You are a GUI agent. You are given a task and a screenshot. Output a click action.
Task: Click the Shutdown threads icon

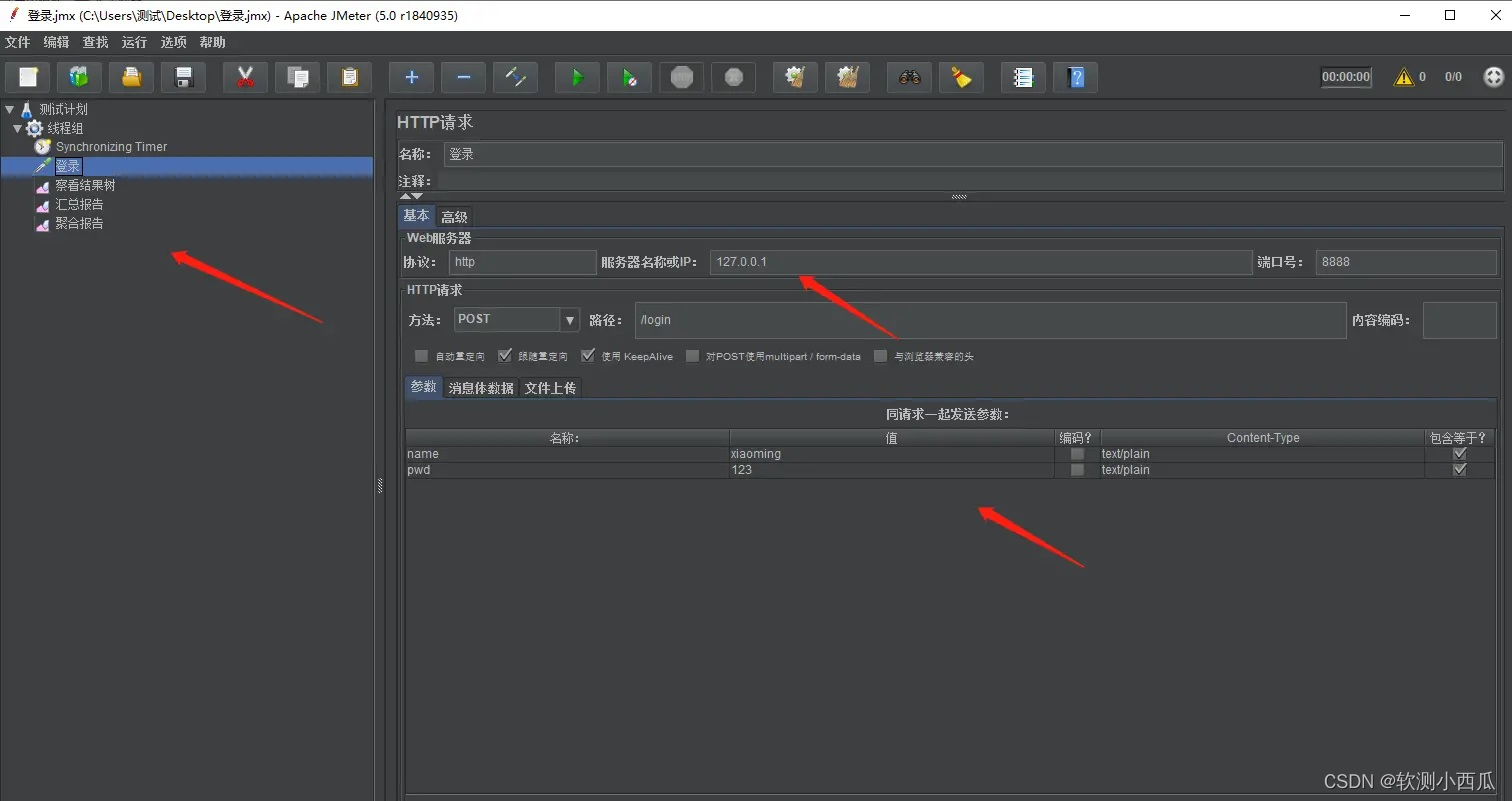click(734, 77)
